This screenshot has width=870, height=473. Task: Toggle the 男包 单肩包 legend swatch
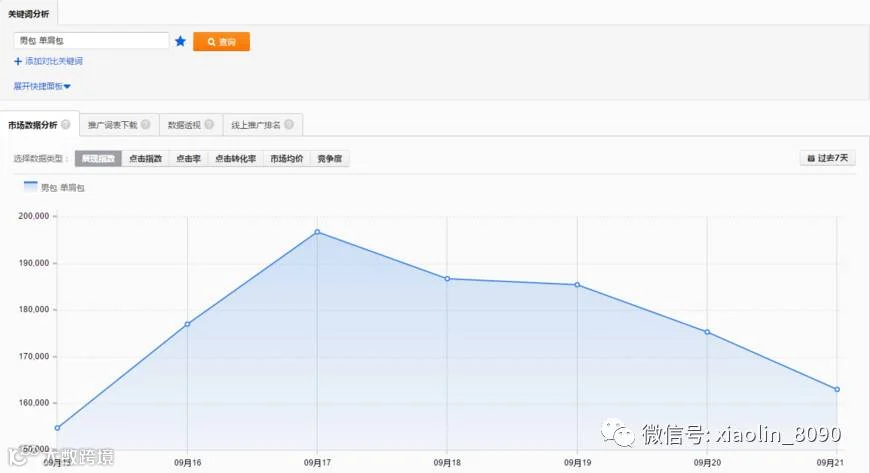pyautogui.click(x=31, y=187)
